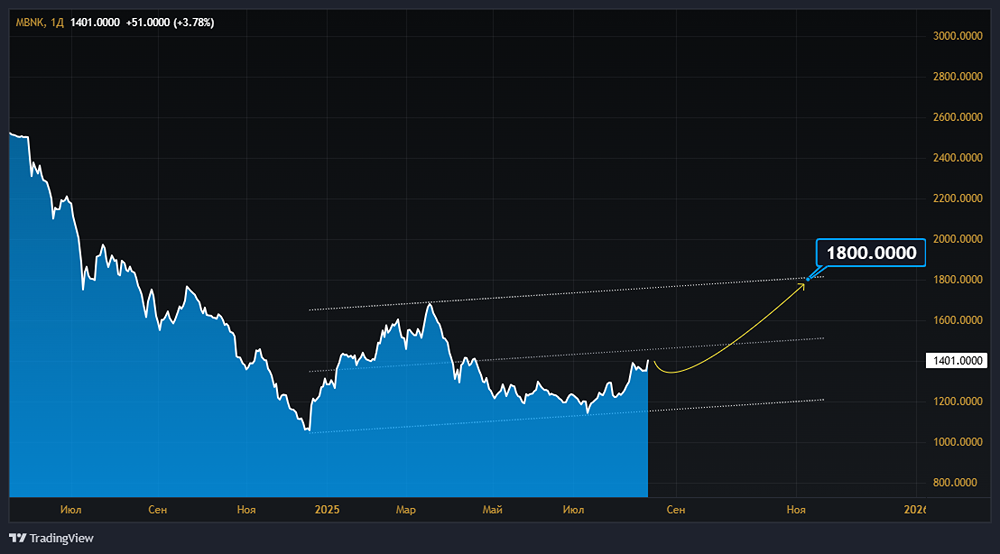Click the TradingView logo icon

pos(18,538)
